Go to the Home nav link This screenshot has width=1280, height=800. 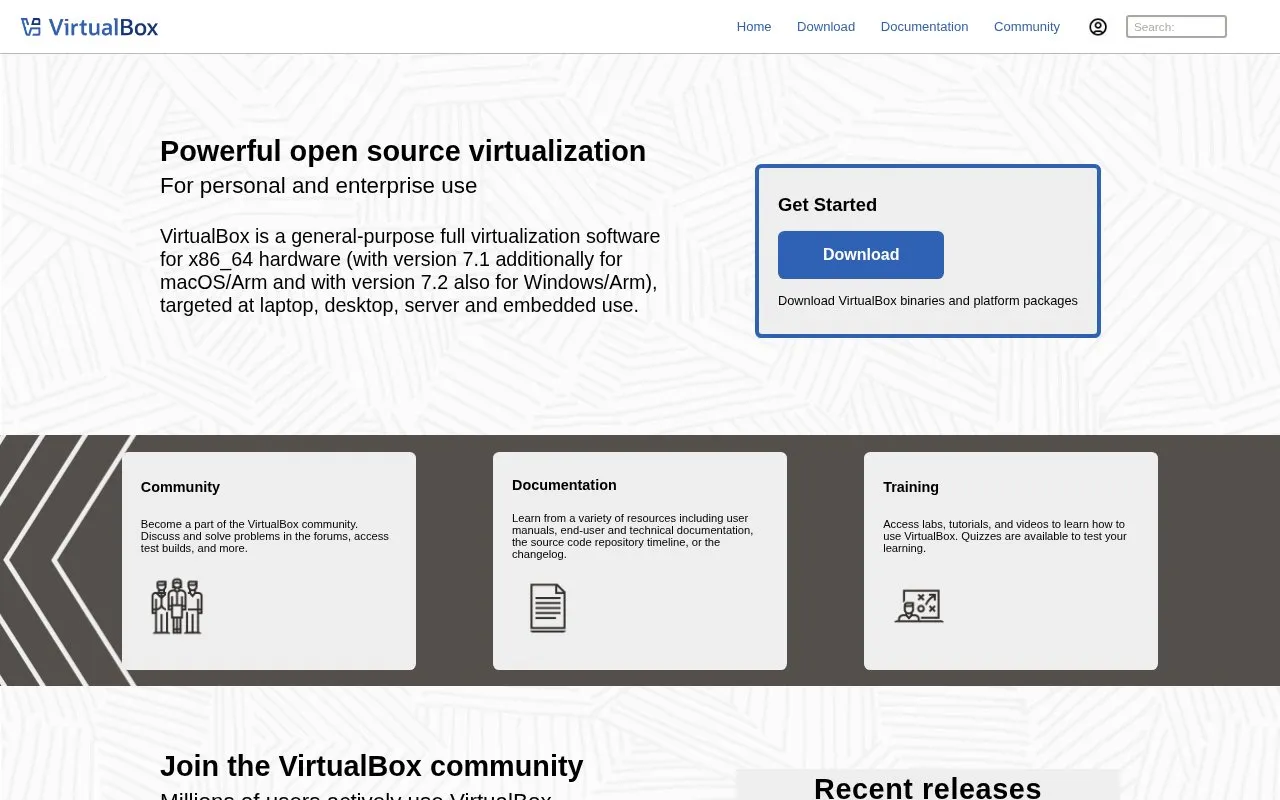pyautogui.click(x=754, y=27)
